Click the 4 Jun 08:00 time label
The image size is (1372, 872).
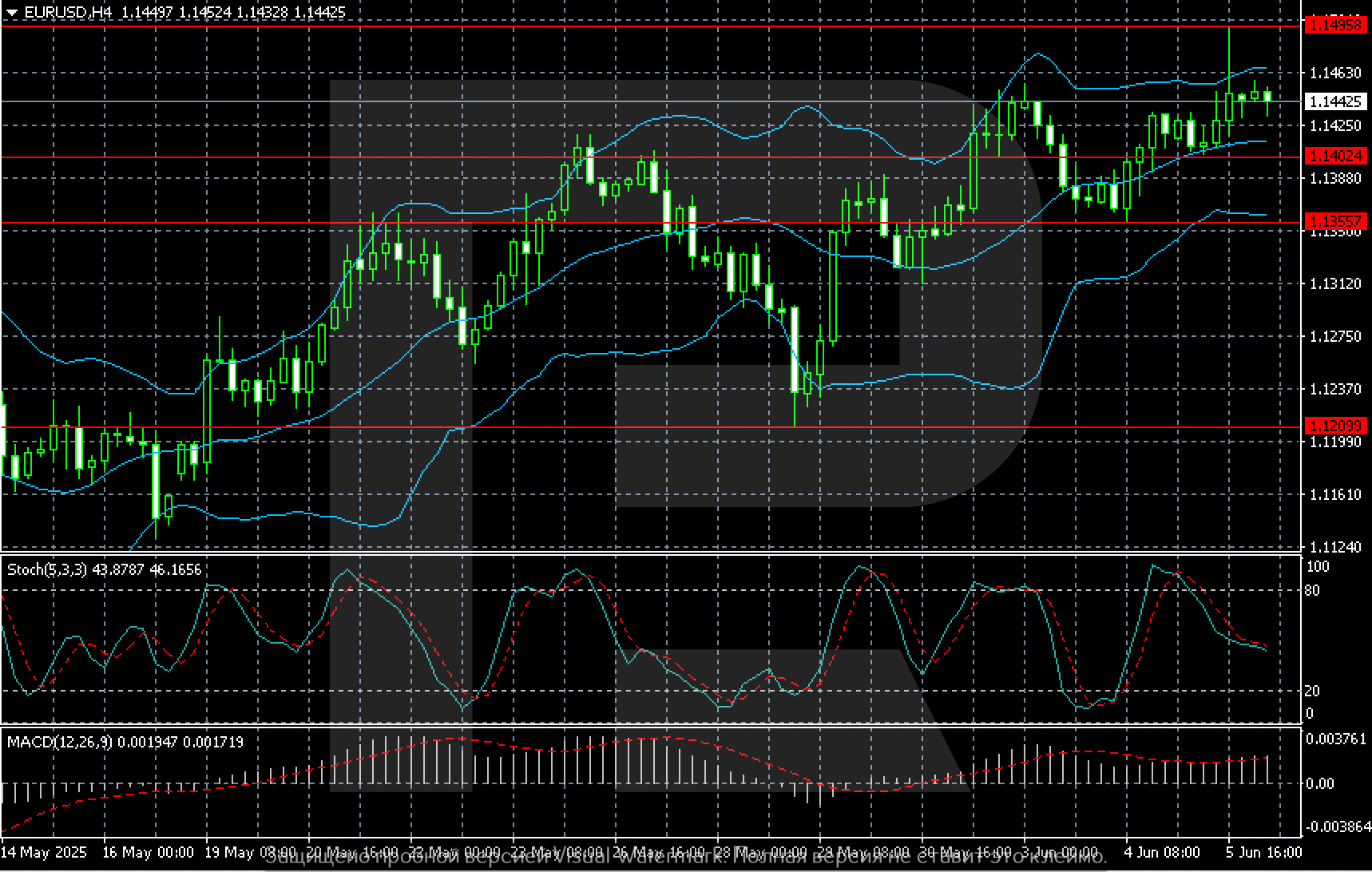coord(1161,851)
